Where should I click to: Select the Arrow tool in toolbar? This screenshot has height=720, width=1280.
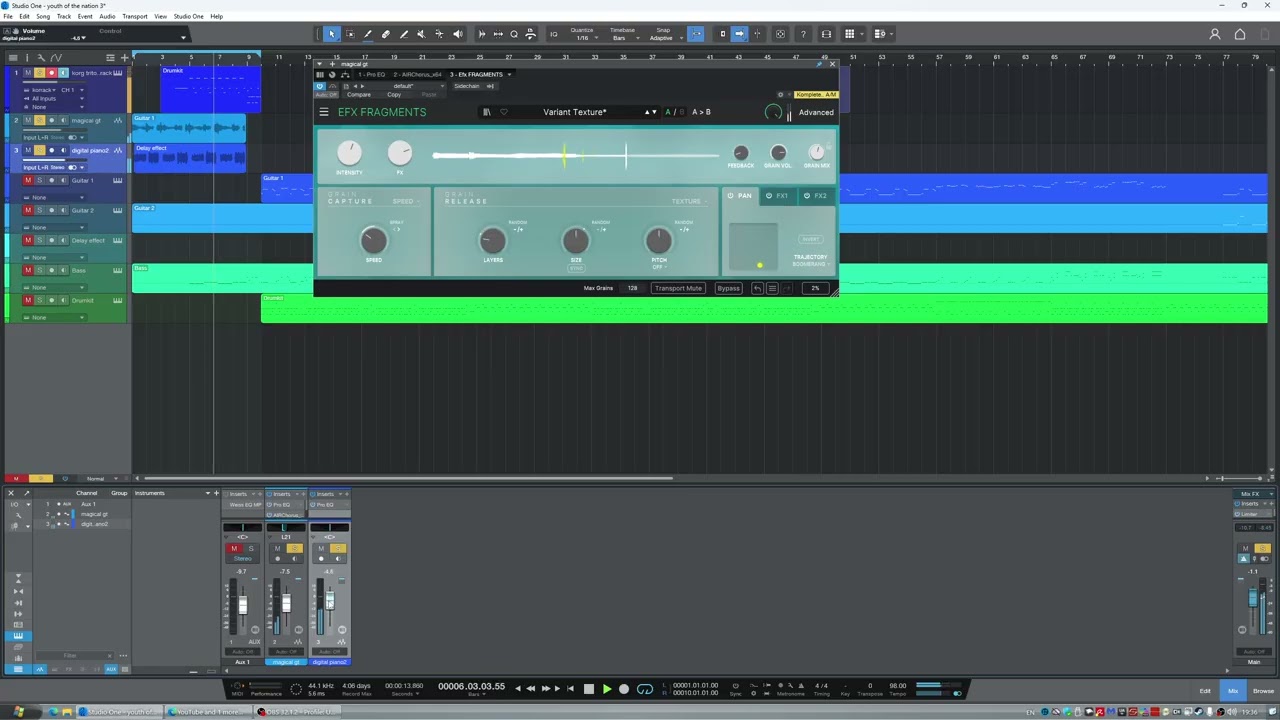tap(332, 34)
